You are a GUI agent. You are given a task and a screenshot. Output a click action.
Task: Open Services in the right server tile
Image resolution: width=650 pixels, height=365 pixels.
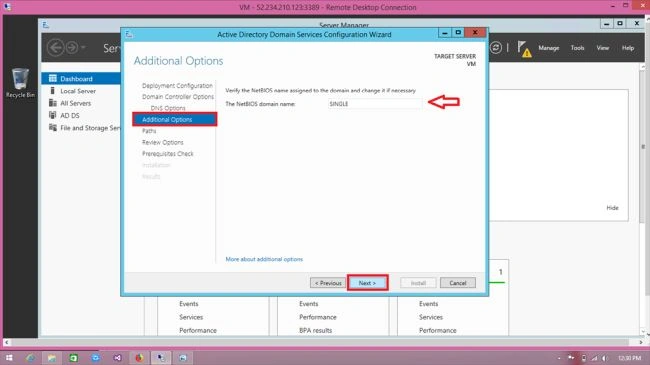click(x=431, y=317)
